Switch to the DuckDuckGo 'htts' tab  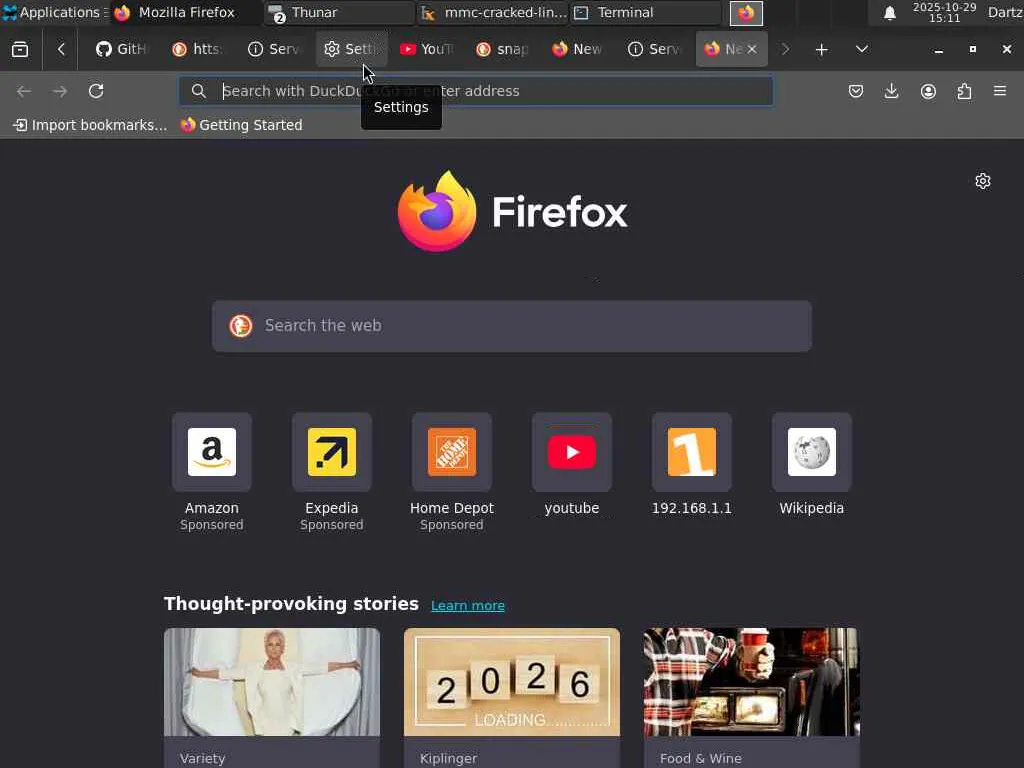click(197, 50)
